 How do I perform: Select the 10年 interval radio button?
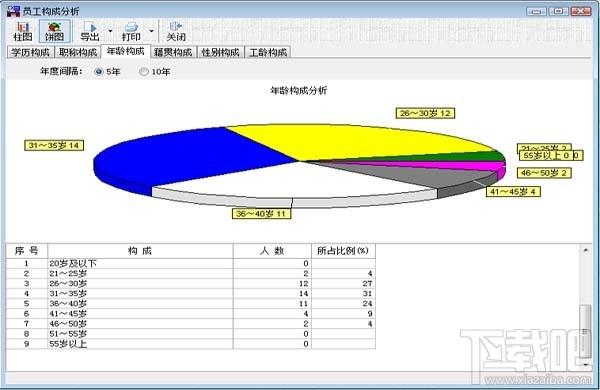click(143, 72)
